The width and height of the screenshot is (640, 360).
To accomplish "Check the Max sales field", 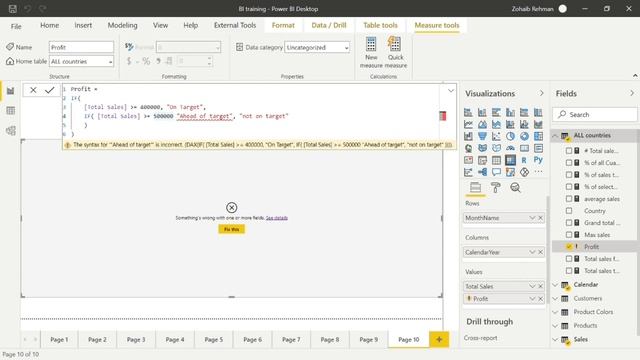I will coord(569,235).
